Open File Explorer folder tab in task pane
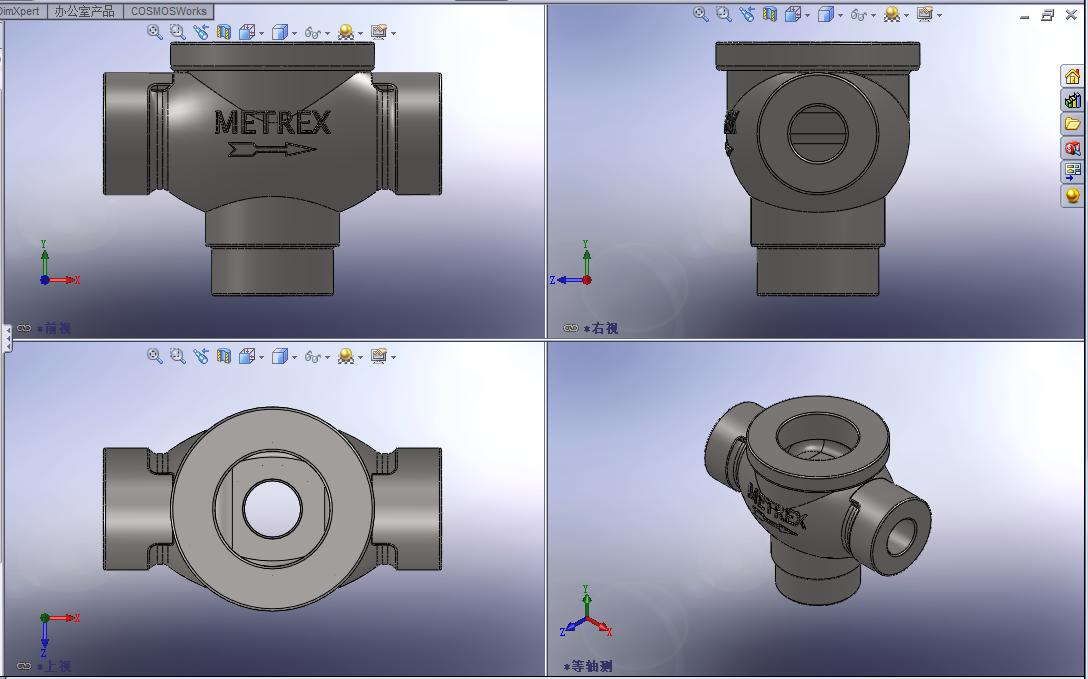 (x=1072, y=123)
